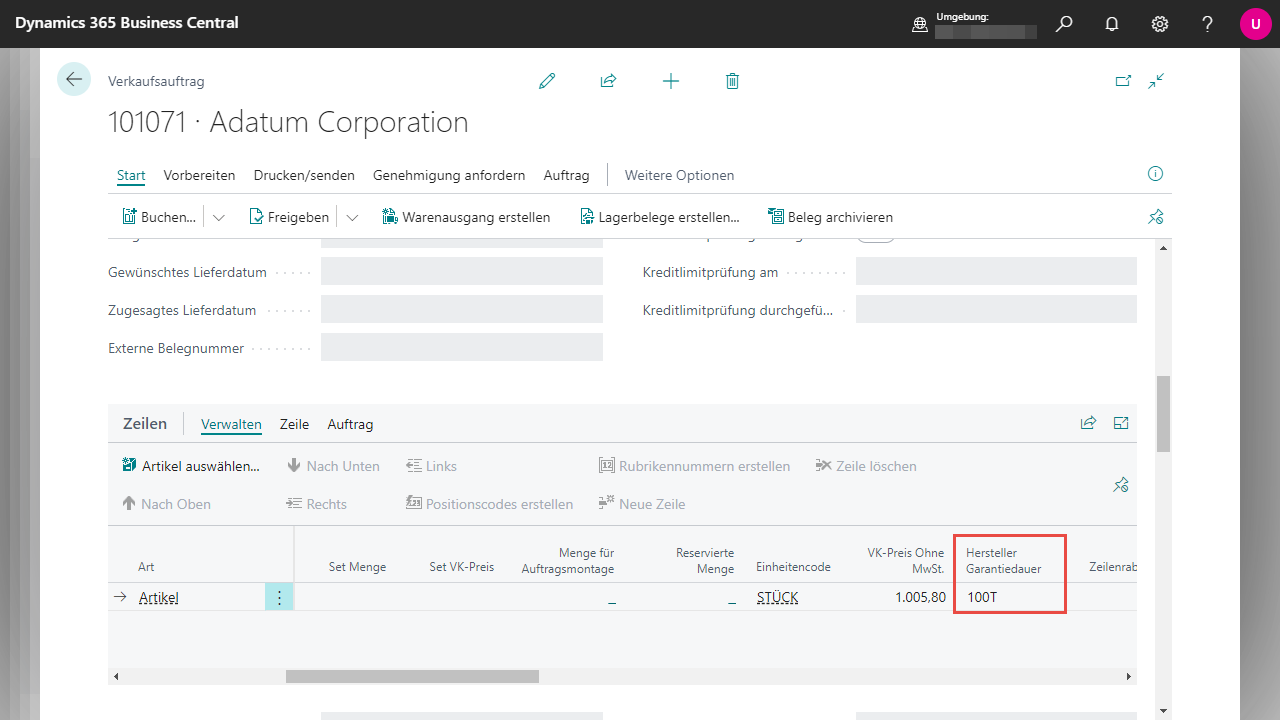Open row options three-dot menu
The image size is (1280, 720).
pyautogui.click(x=279, y=597)
